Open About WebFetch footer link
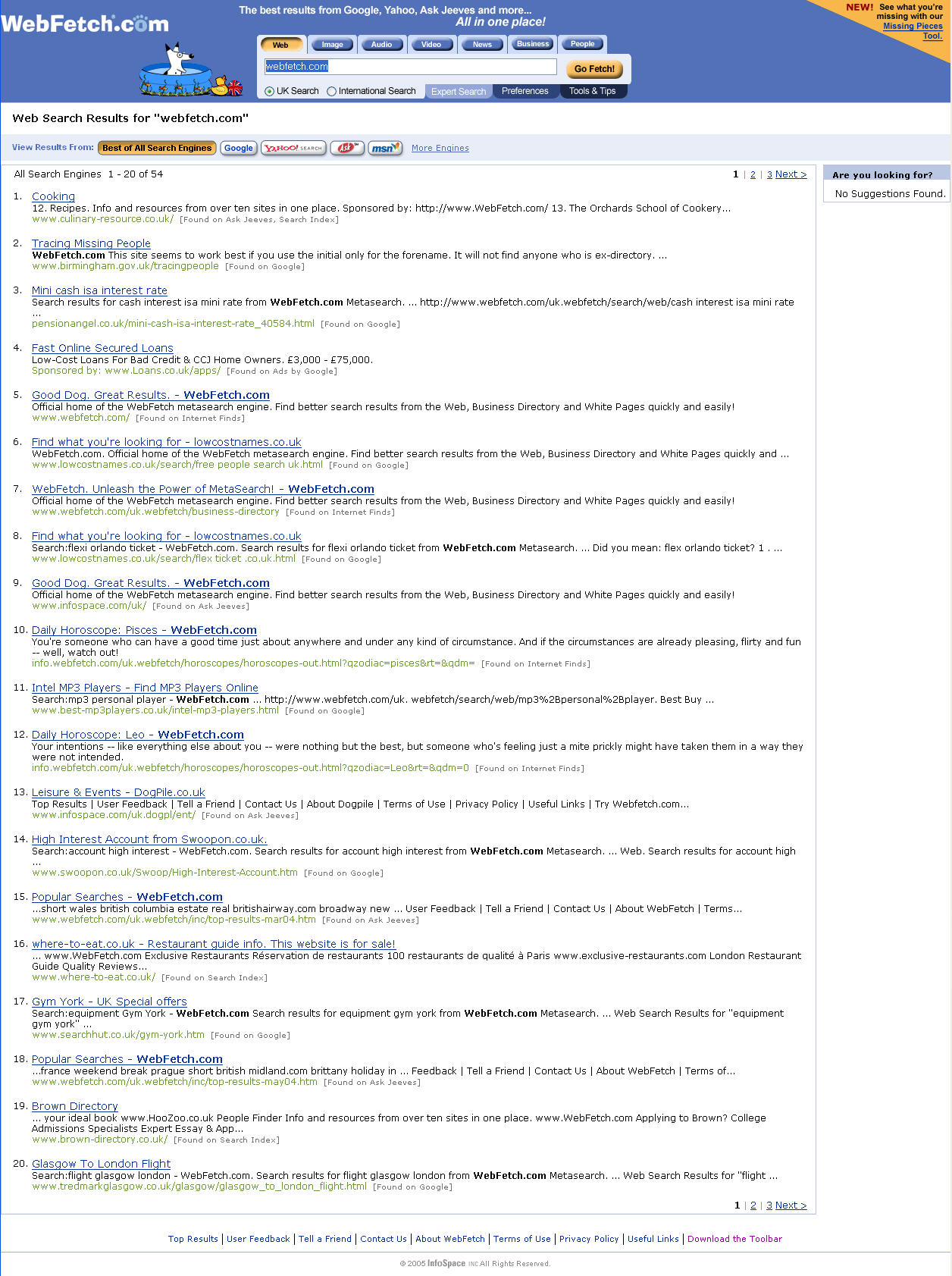Screen dimensions: 952x1276 [450, 1239]
